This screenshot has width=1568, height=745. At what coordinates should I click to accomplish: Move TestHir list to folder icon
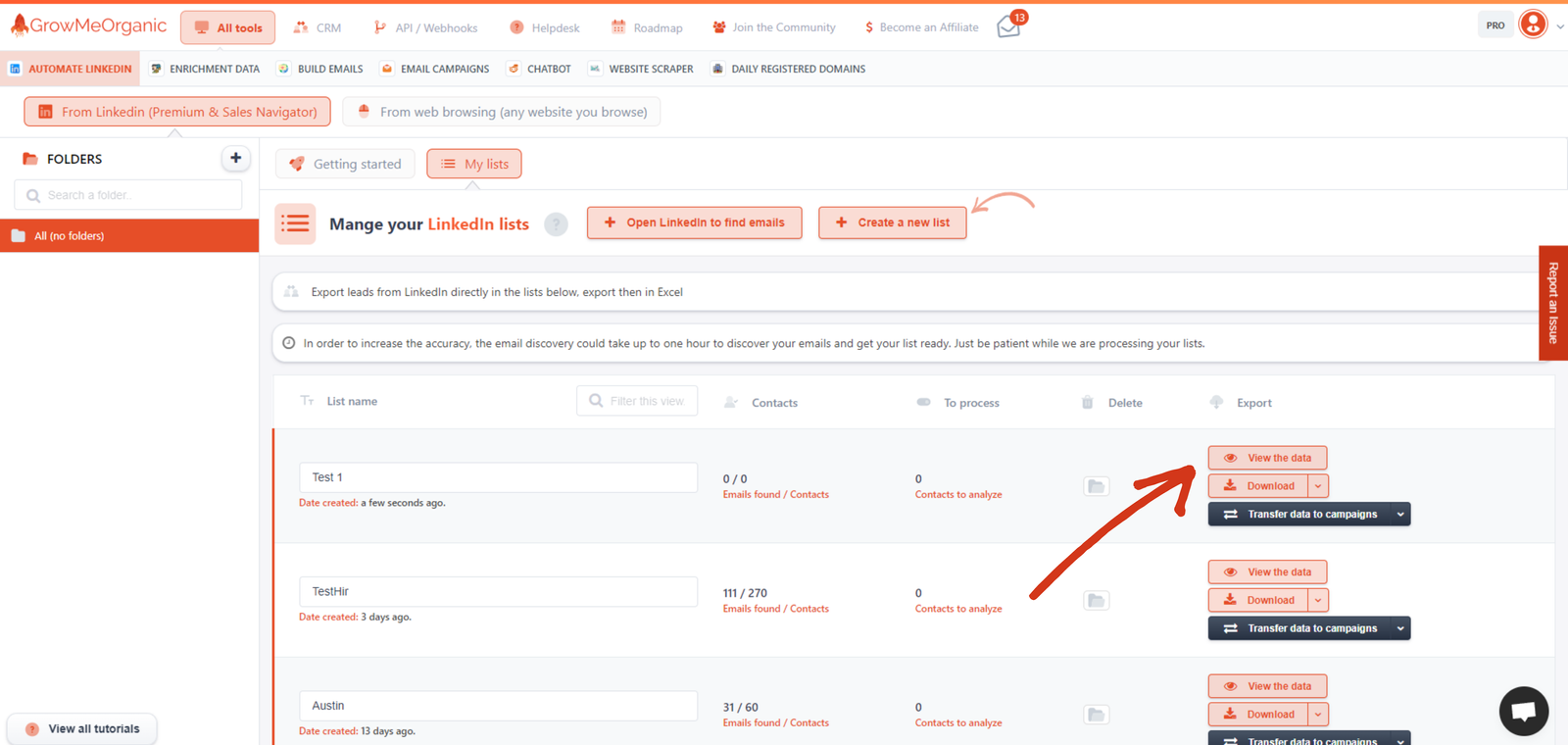[1097, 600]
